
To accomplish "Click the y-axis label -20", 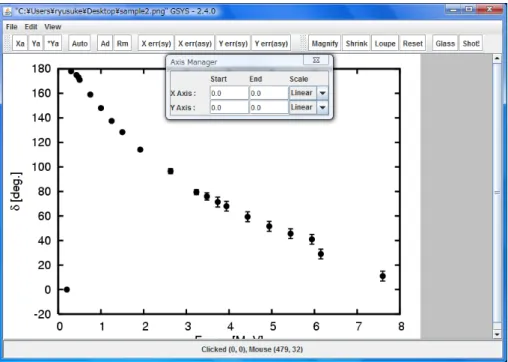I will point(42,314).
